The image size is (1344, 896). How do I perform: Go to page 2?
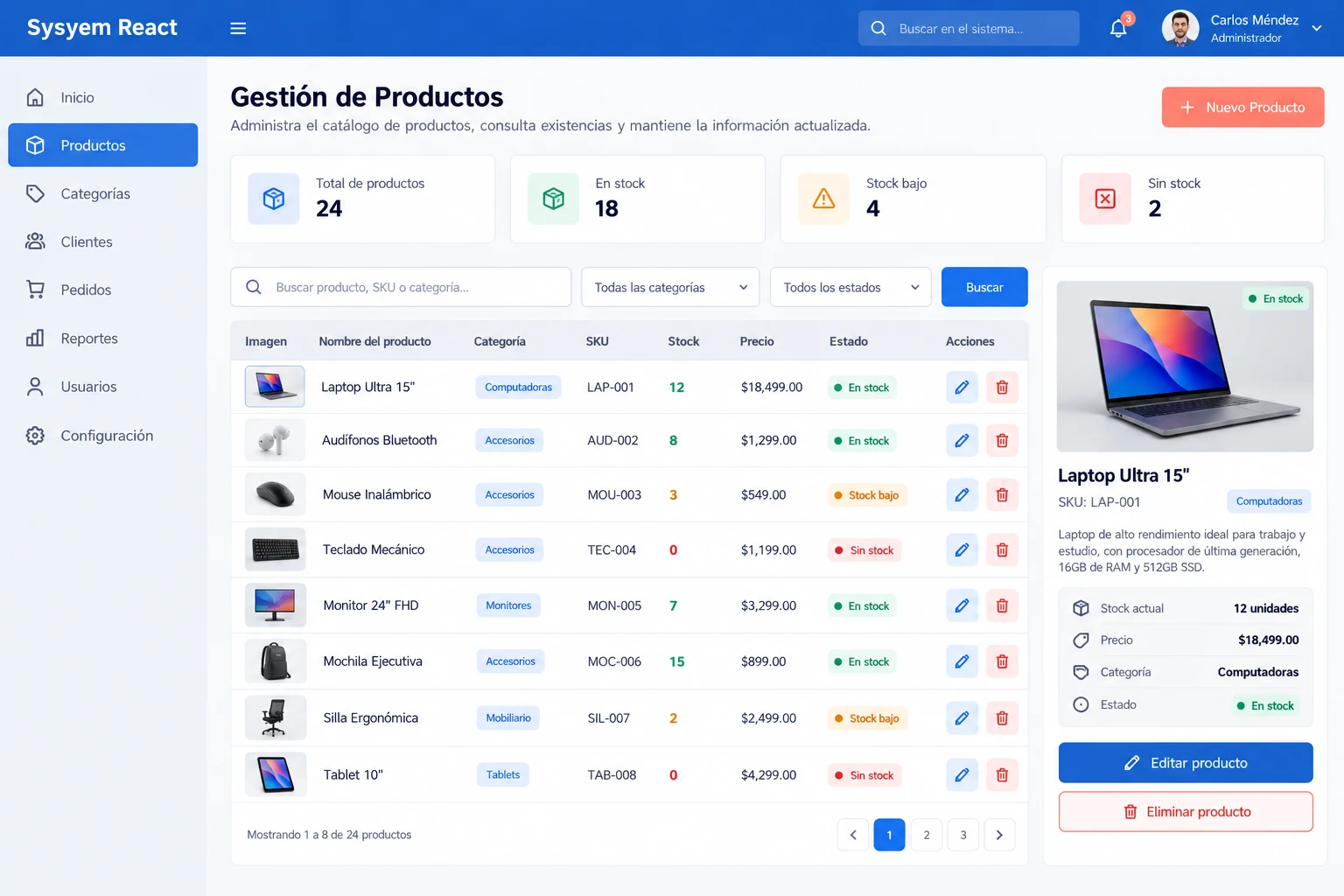pos(927,835)
